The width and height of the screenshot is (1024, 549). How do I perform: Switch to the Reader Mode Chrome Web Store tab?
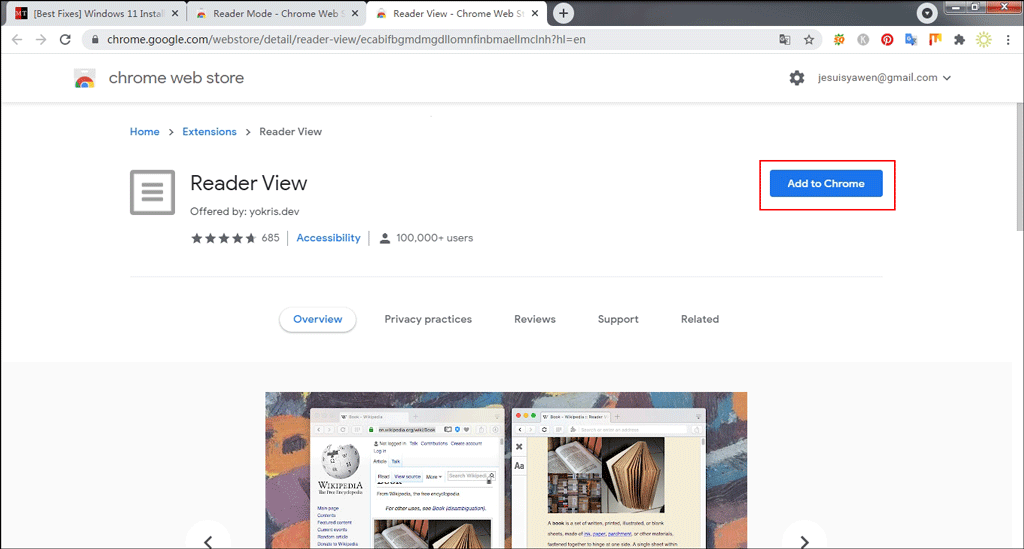pos(277,13)
